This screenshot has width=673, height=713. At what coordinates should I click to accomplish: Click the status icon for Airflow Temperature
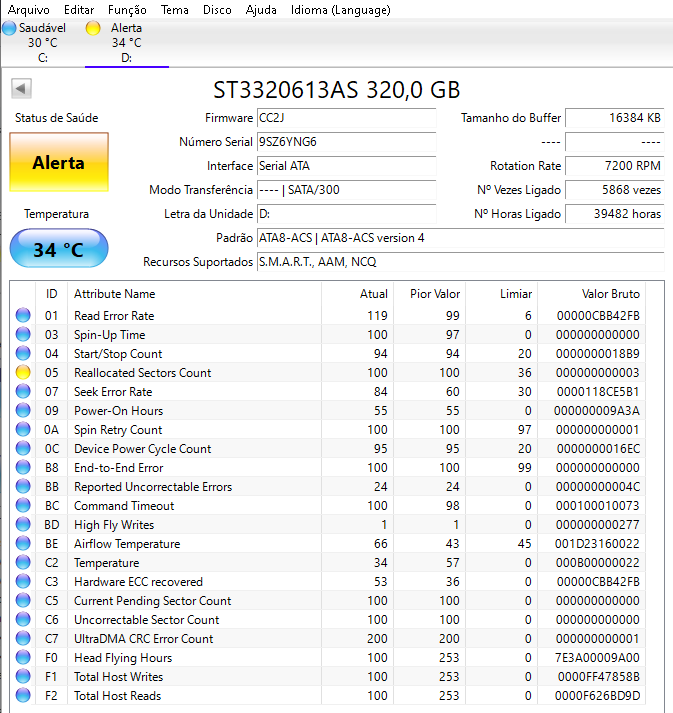pyautogui.click(x=23, y=543)
